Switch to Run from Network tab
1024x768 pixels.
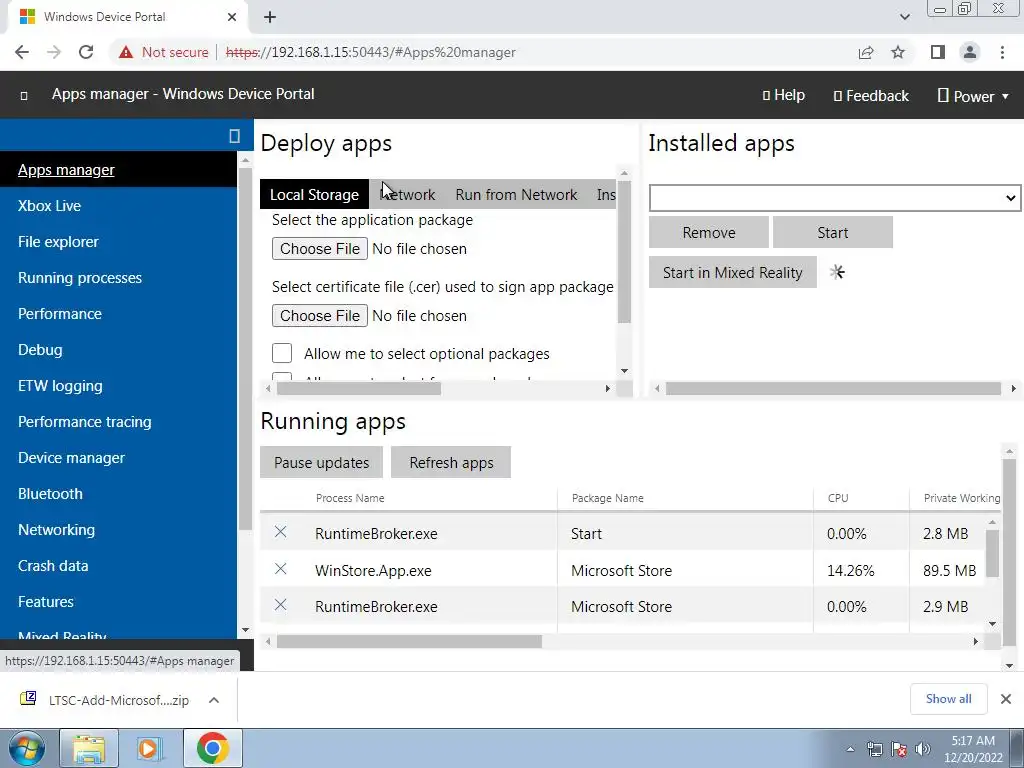point(516,195)
